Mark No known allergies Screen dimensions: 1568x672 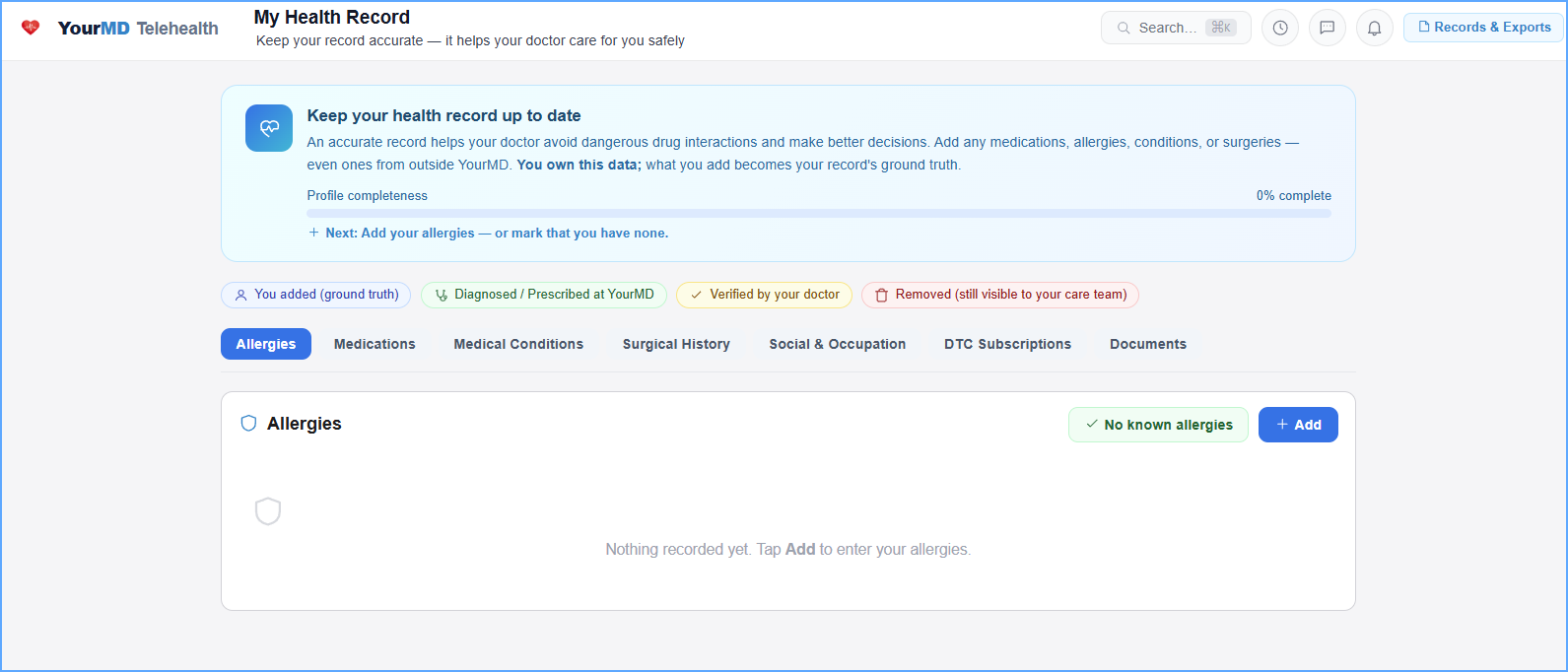(x=1158, y=425)
